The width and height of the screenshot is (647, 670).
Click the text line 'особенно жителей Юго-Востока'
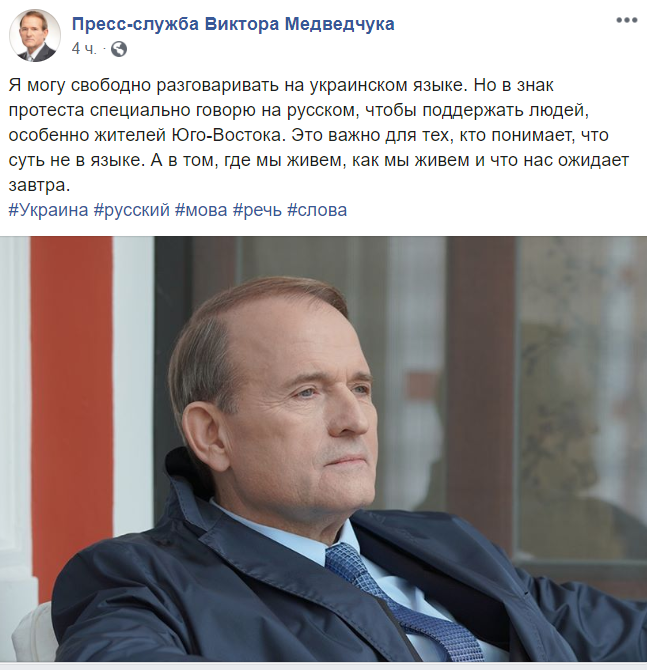(x=146, y=135)
